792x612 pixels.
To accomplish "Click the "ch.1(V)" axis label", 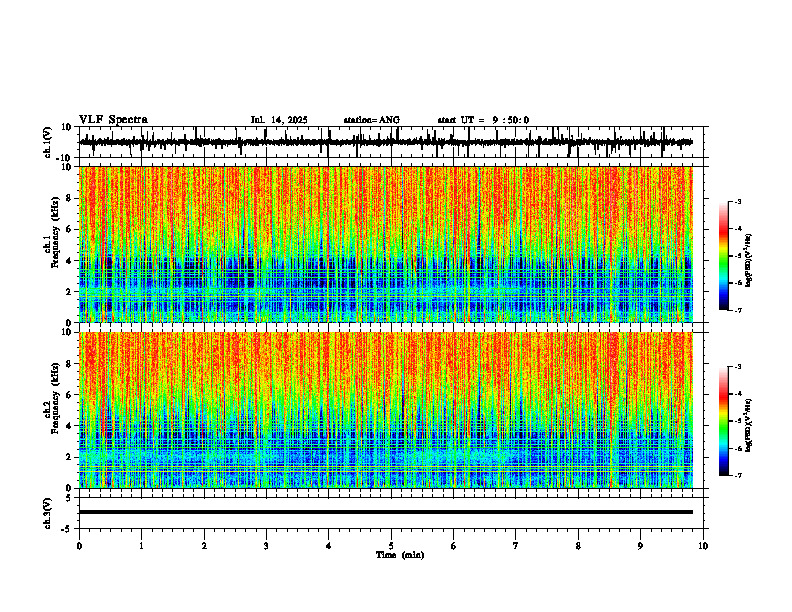I will 48,142.
